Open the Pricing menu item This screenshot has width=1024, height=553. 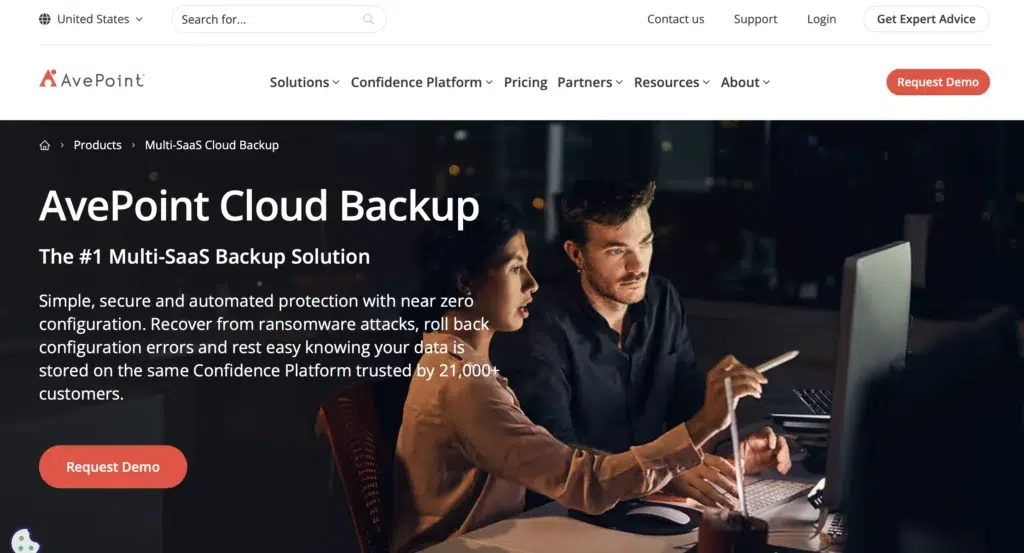point(525,82)
